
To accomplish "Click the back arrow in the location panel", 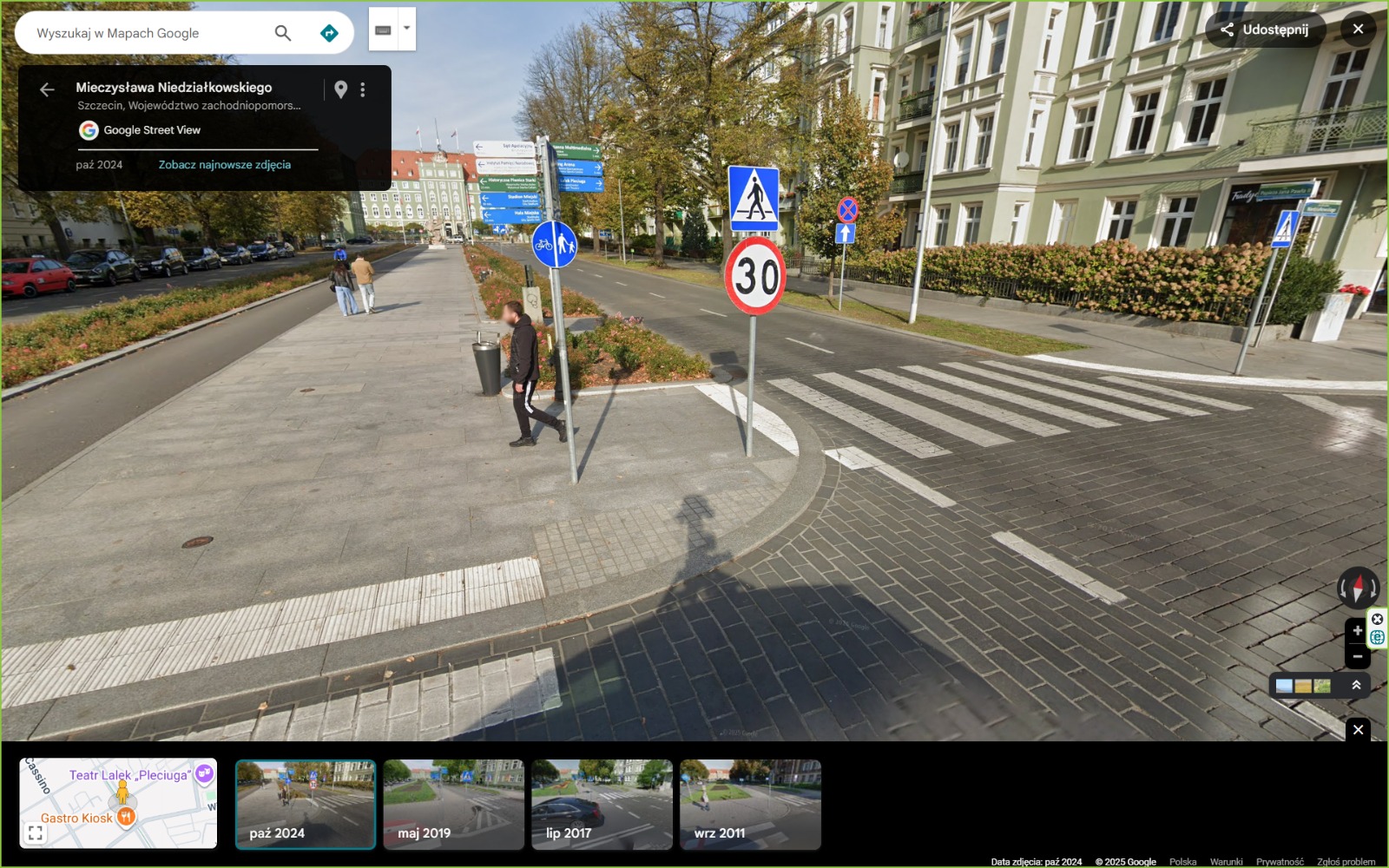I will point(47,89).
